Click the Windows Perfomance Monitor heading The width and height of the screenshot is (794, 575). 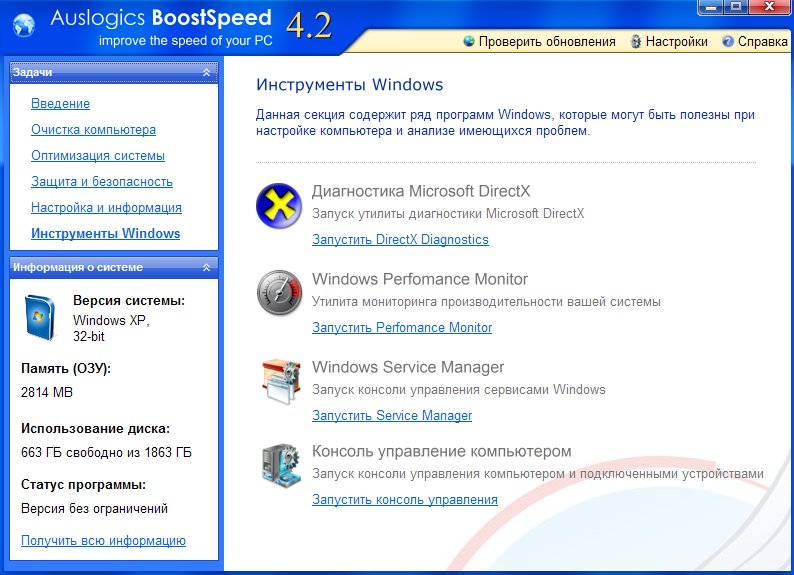420,279
